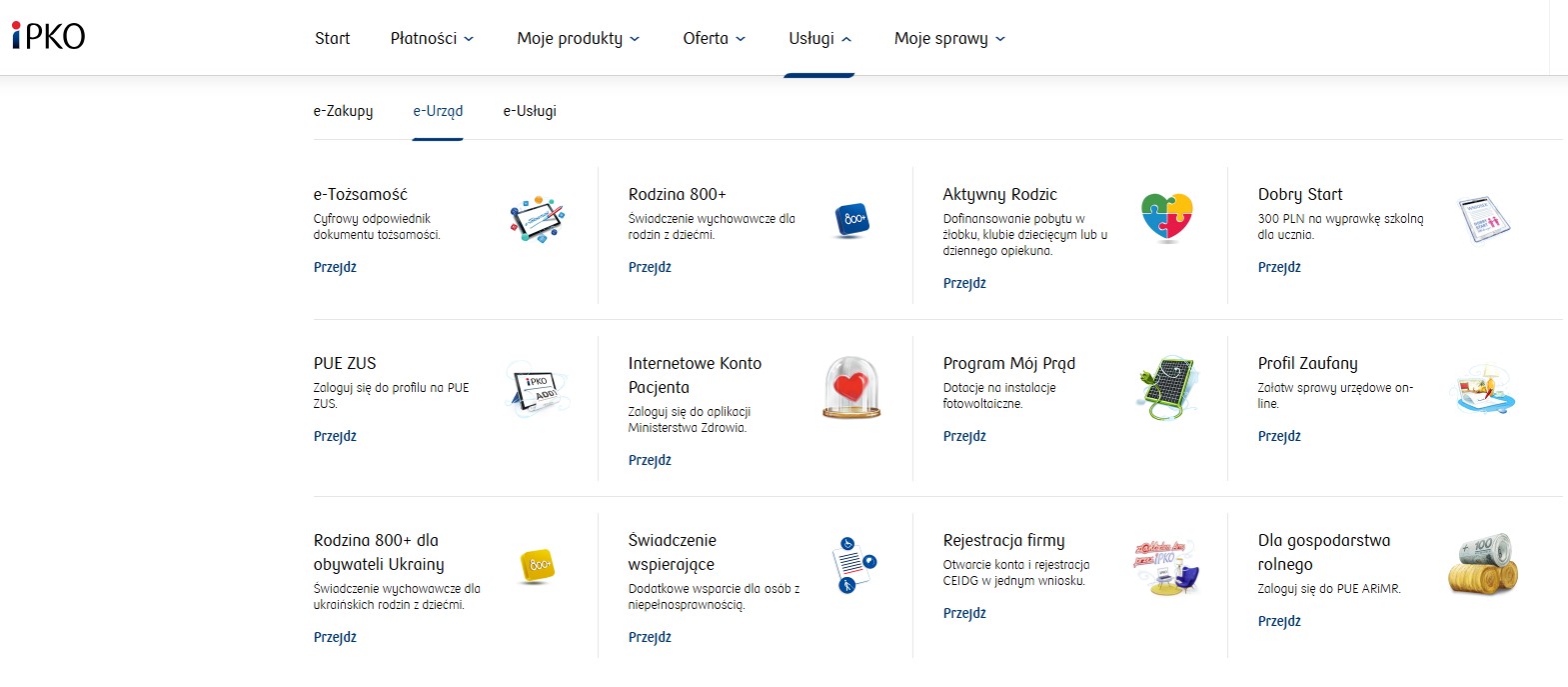Select the Aktywny Rodzic heading

[999, 194]
